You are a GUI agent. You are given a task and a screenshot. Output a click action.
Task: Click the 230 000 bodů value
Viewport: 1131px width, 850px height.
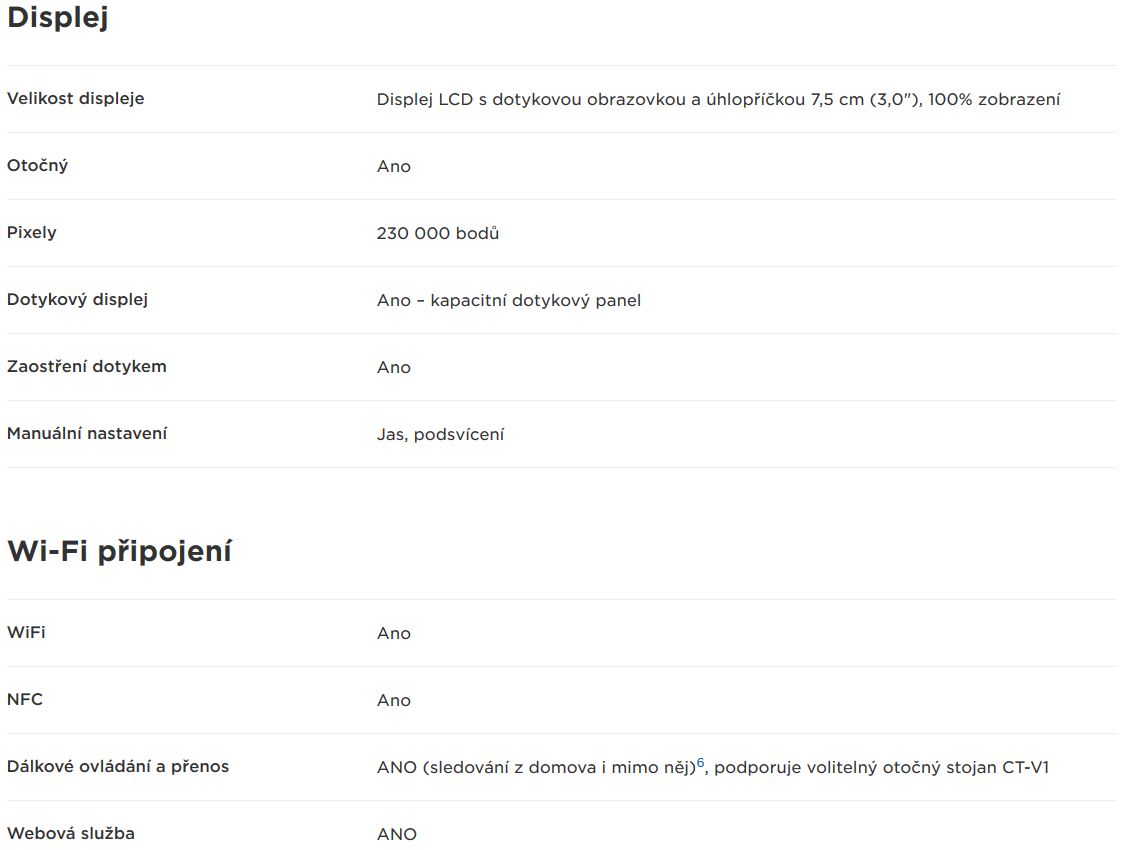[x=438, y=233]
